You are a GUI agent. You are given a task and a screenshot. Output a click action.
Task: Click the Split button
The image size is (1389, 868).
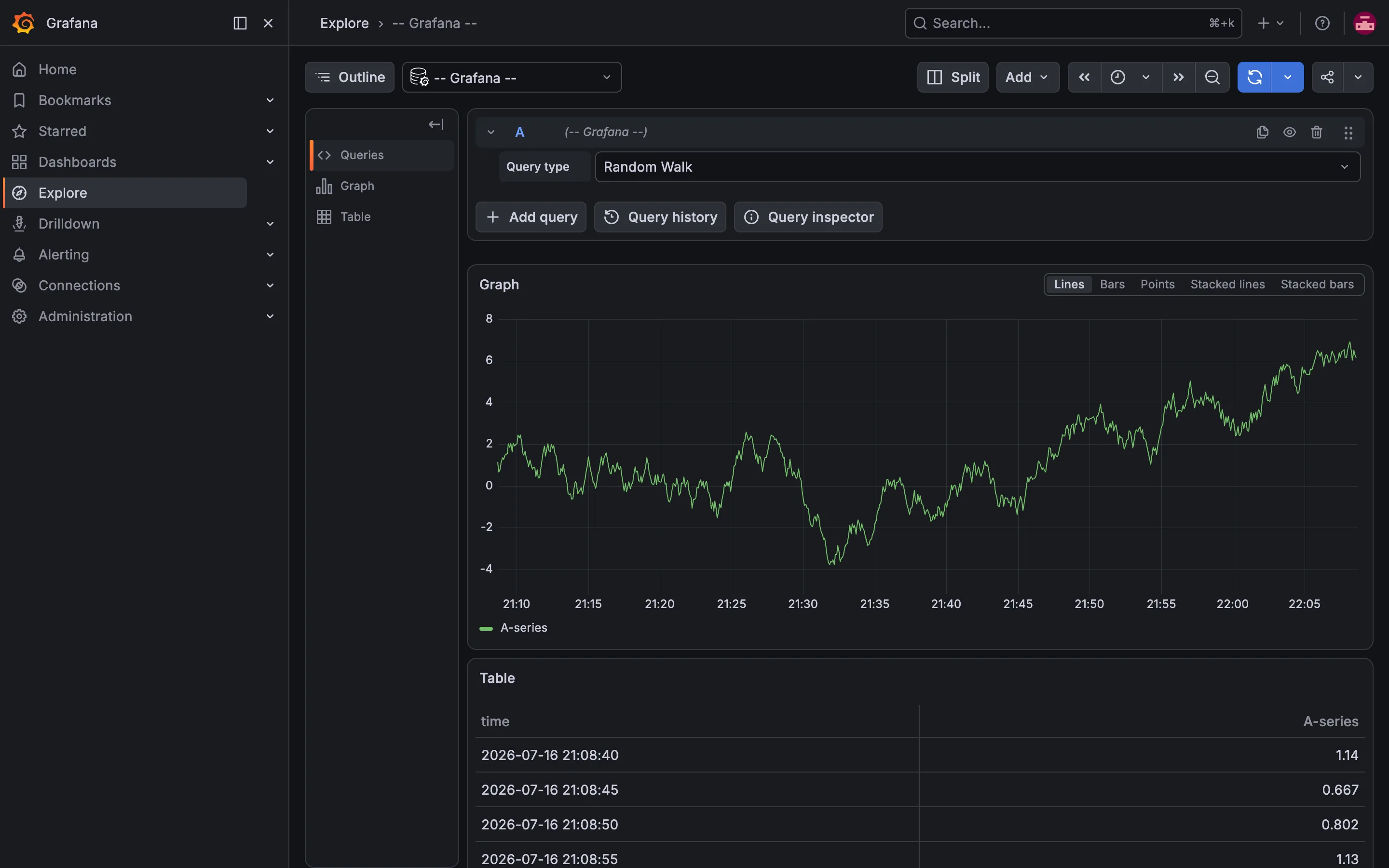[953, 77]
